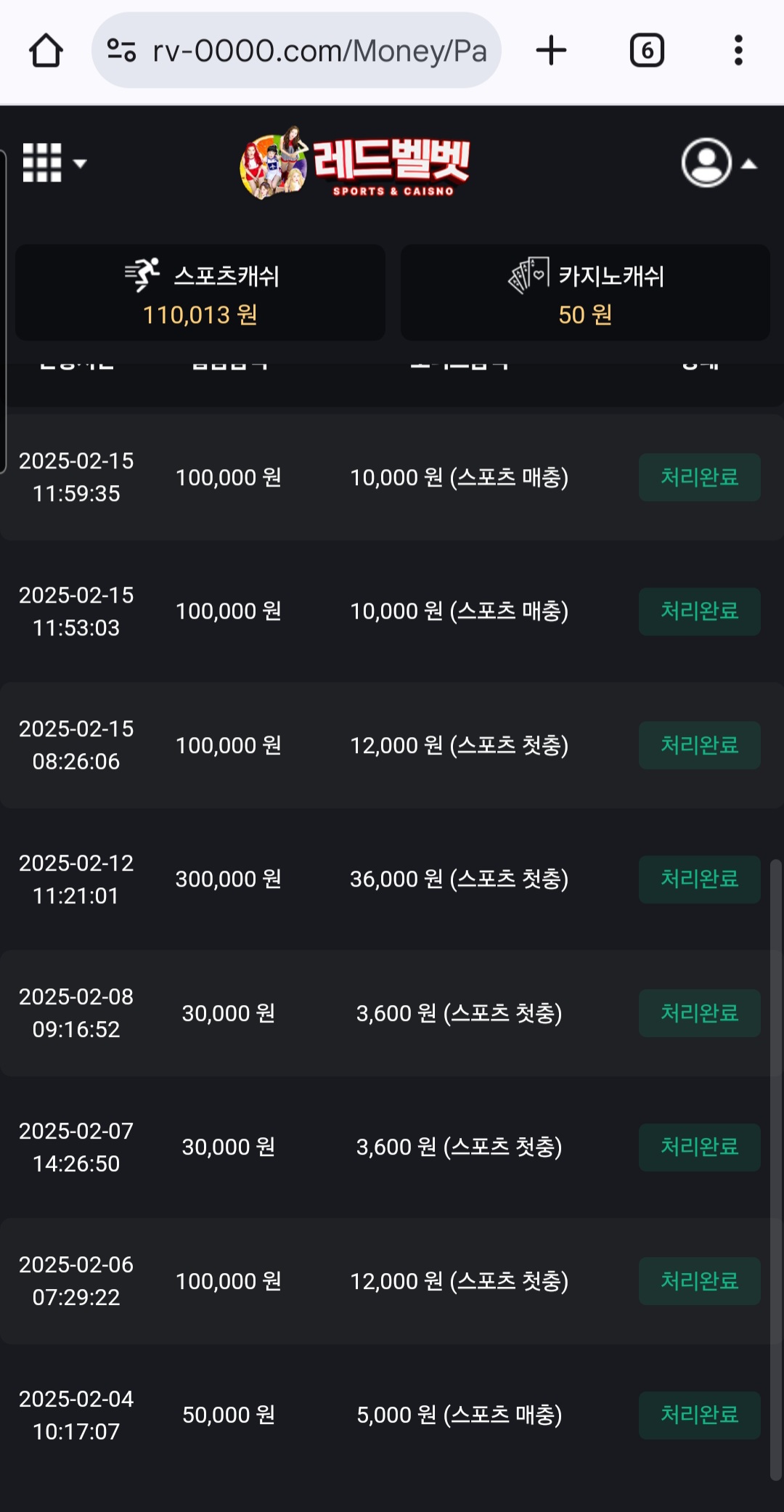Screen dimensions: 784x1512
Task: Tap the playing cards casino cash icon
Action: 528,275
